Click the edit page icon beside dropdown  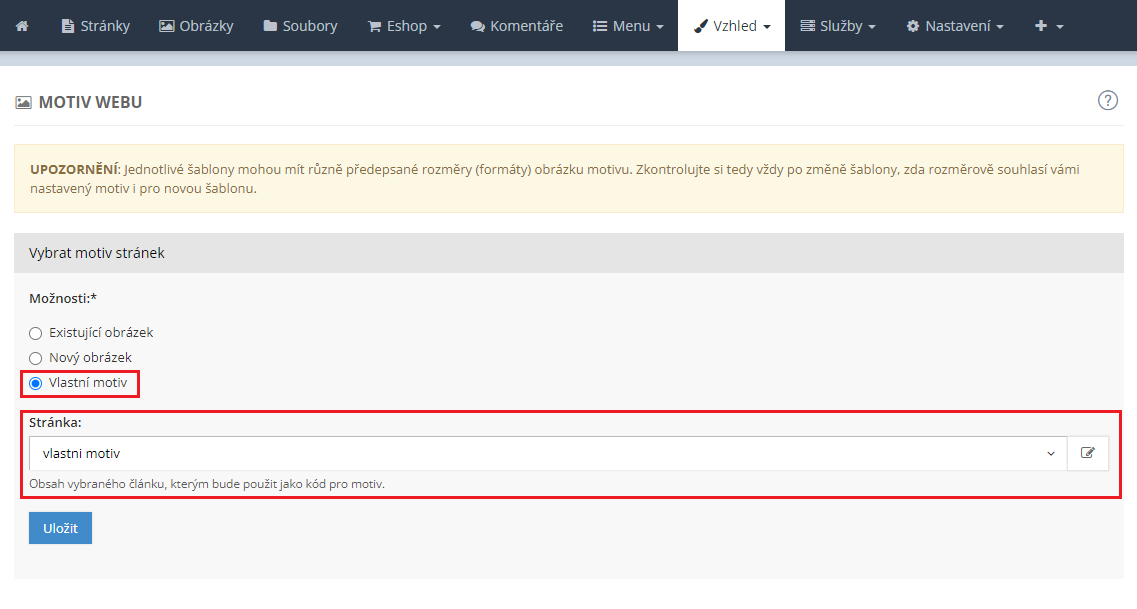pyautogui.click(x=1088, y=453)
